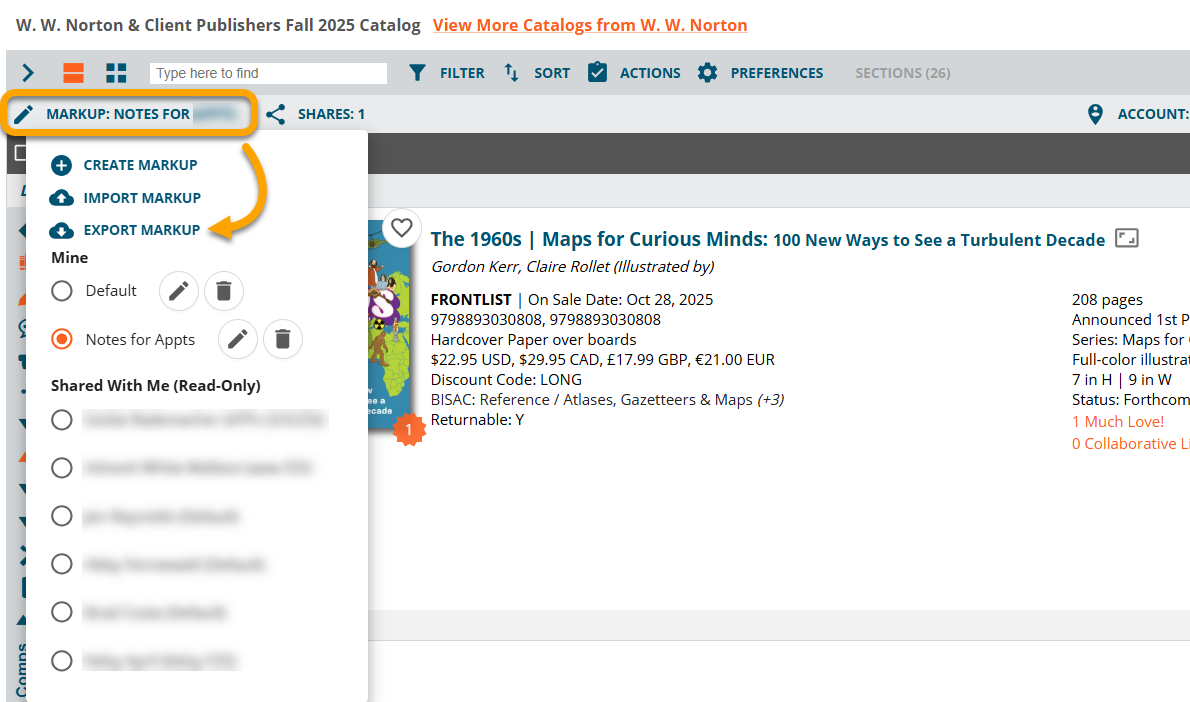Screen dimensions: 1190x702
Task: Click the orange number 1 badge
Action: pos(409,430)
